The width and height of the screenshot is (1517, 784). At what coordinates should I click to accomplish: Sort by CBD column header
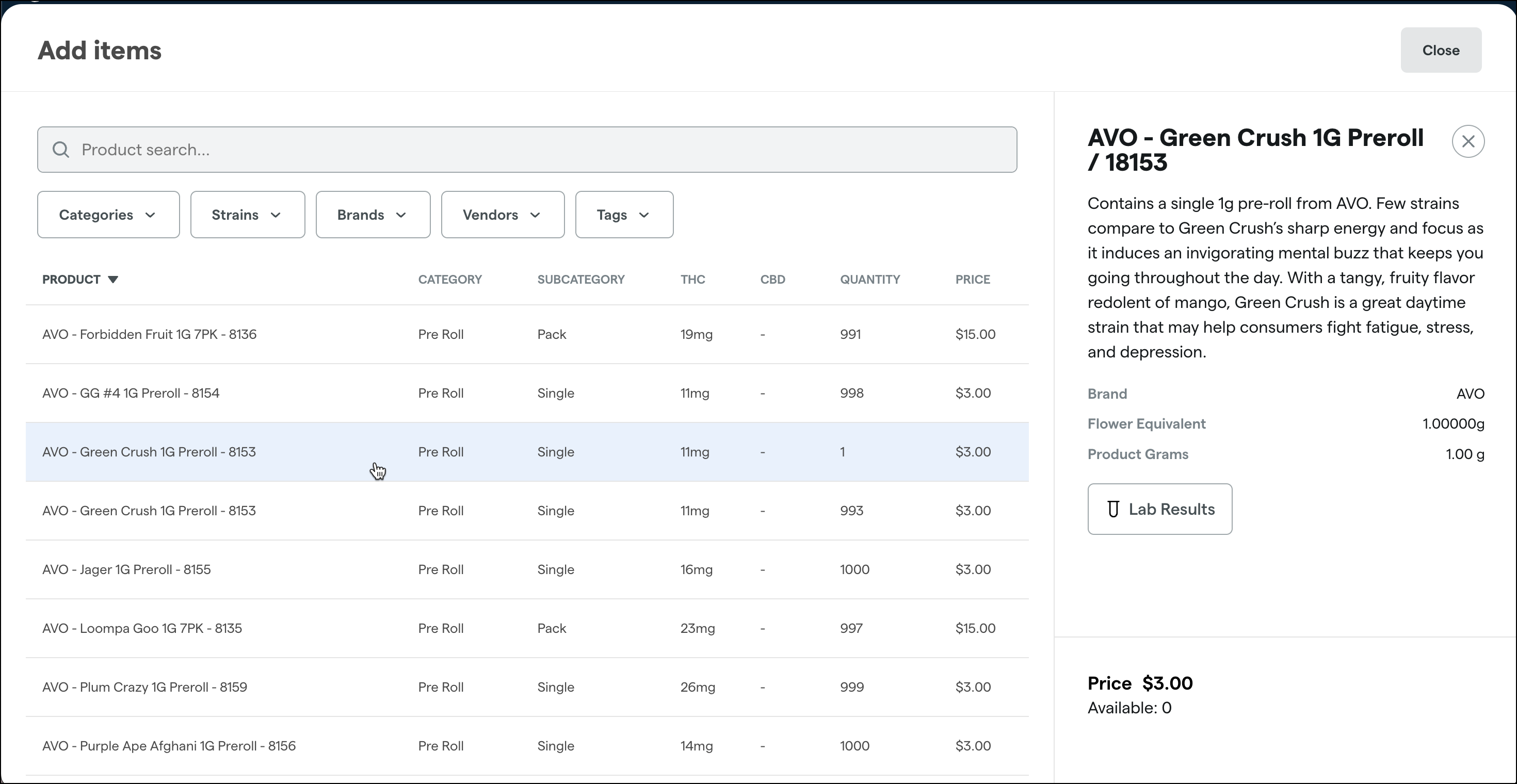pos(772,280)
